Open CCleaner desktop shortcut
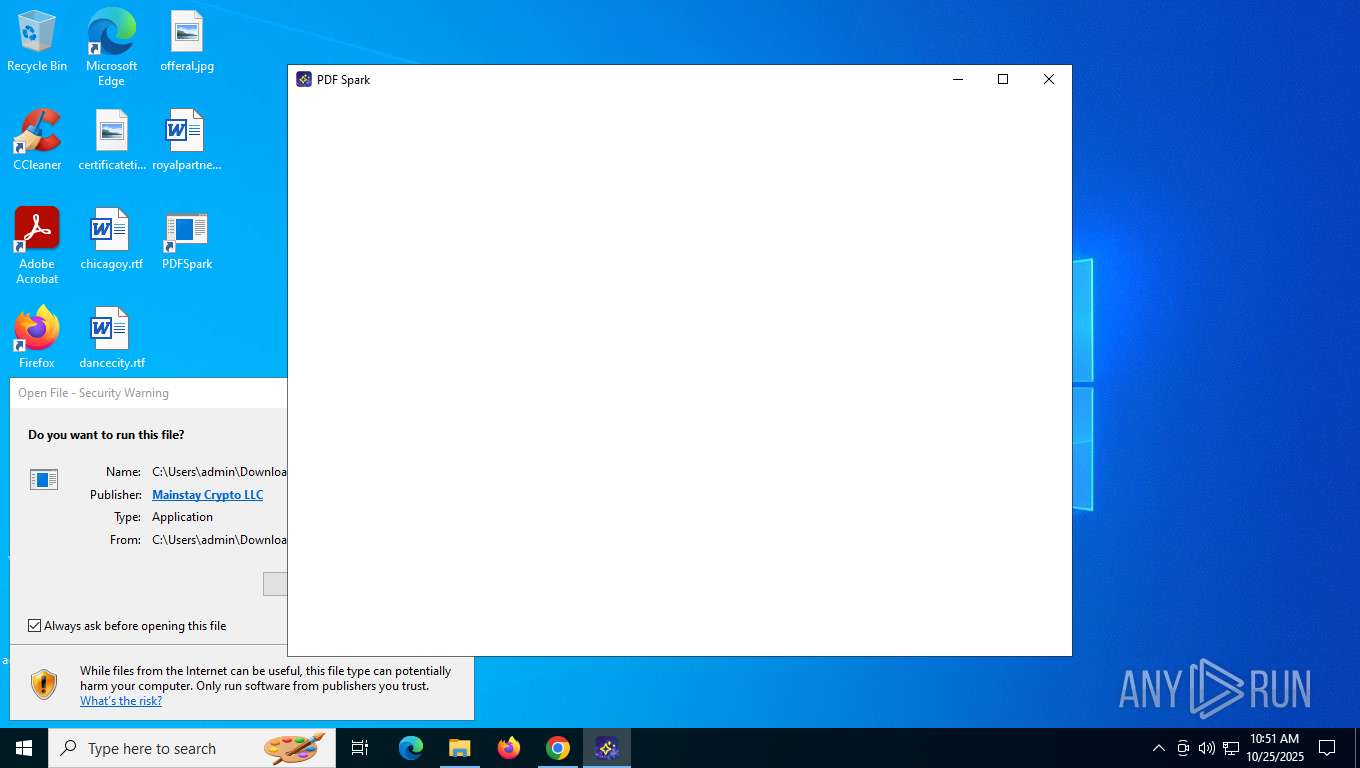Screen dimensions: 1360x768 [37, 141]
